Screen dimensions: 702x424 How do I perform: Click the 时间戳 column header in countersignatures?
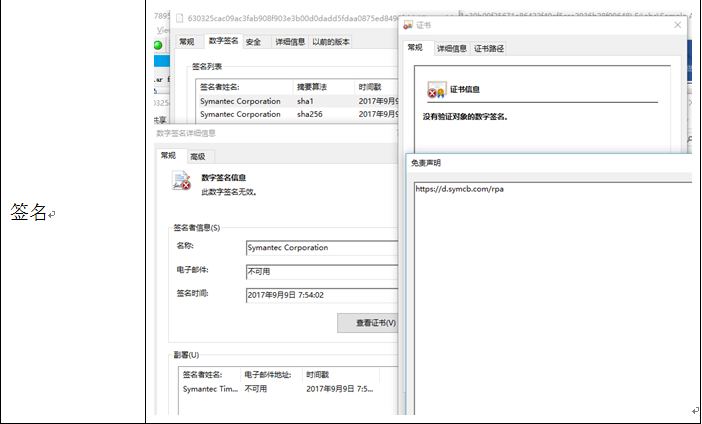click(341, 375)
